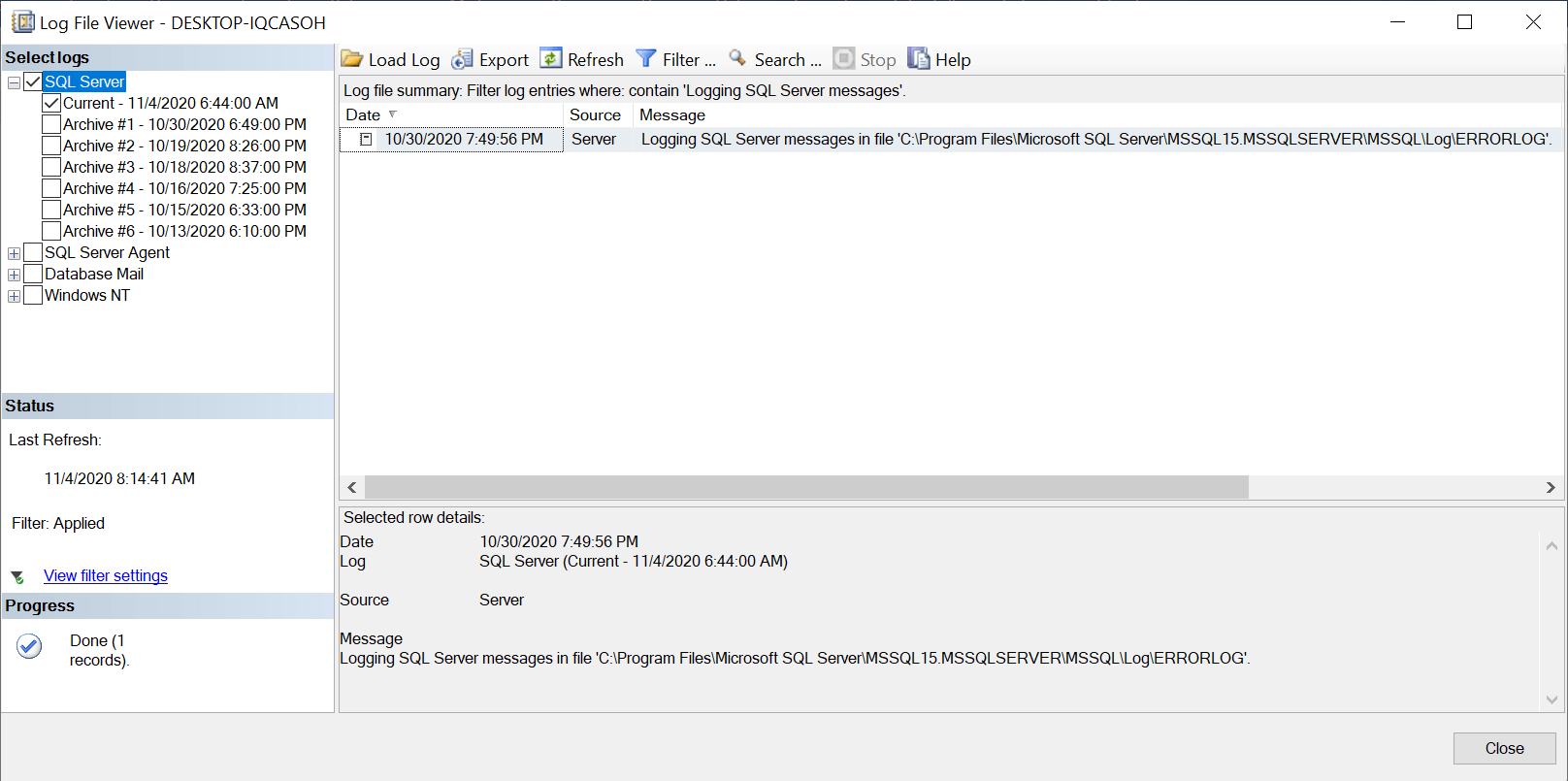Click the Log file summary text
1568x781 pixels.
(x=624, y=90)
